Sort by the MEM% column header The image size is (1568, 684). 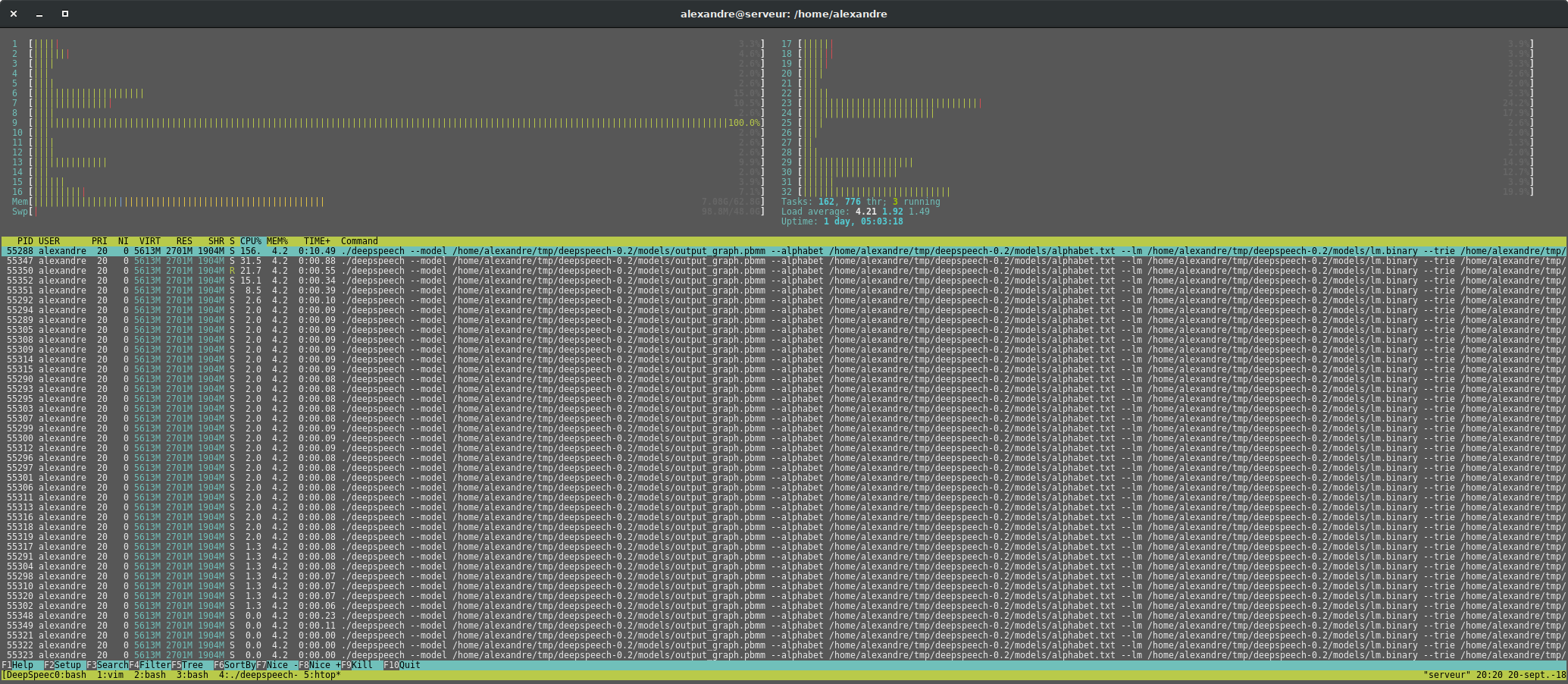pos(277,241)
